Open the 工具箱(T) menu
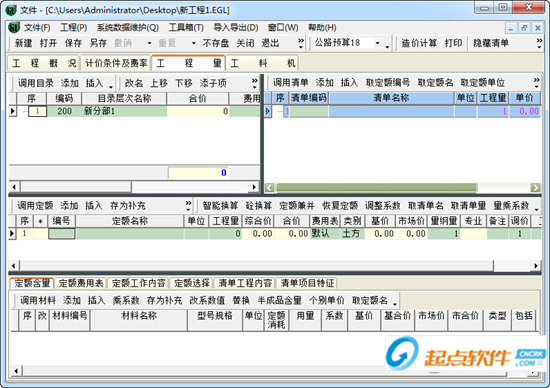 pyautogui.click(x=186, y=27)
